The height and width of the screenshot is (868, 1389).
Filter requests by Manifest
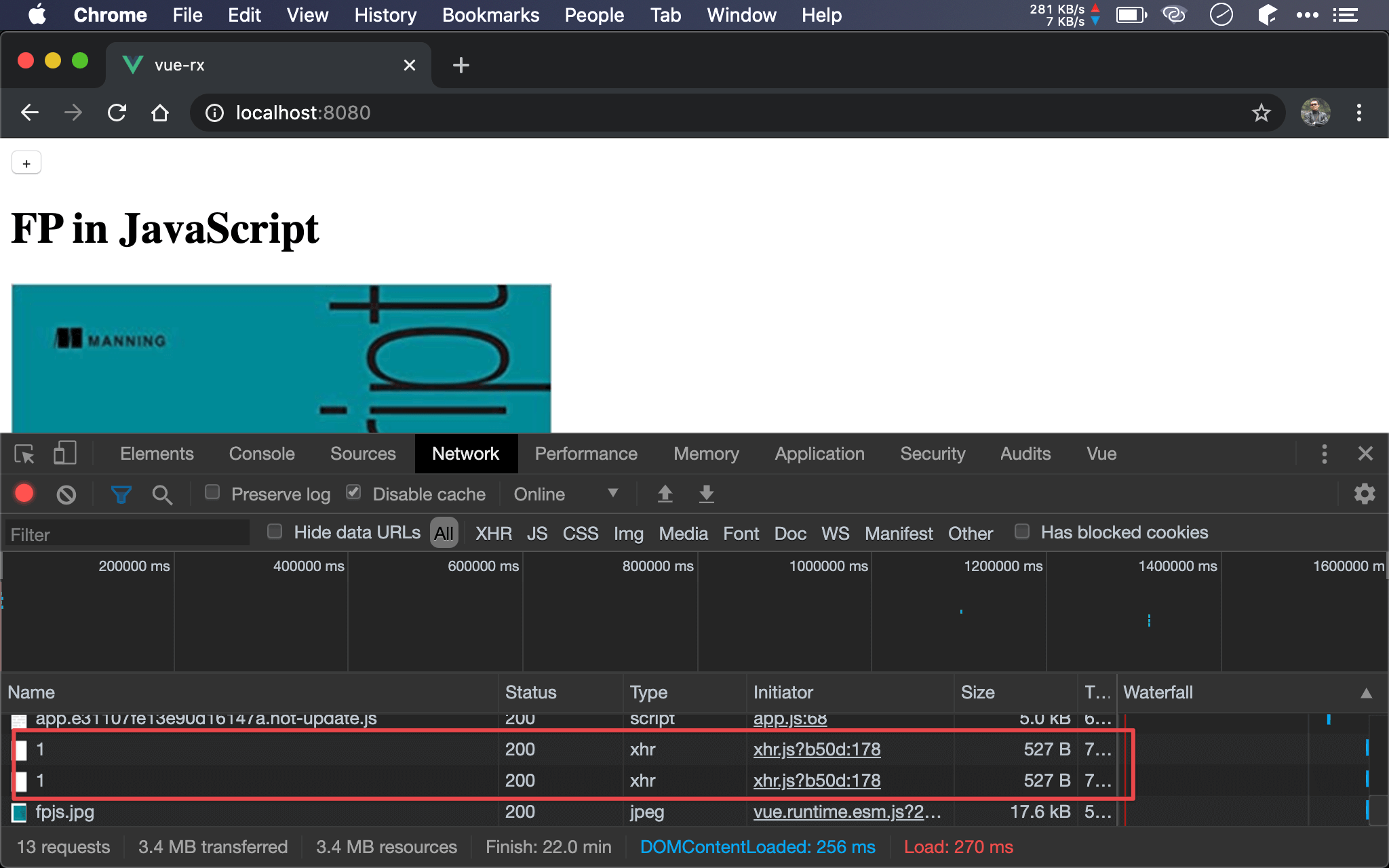(899, 534)
